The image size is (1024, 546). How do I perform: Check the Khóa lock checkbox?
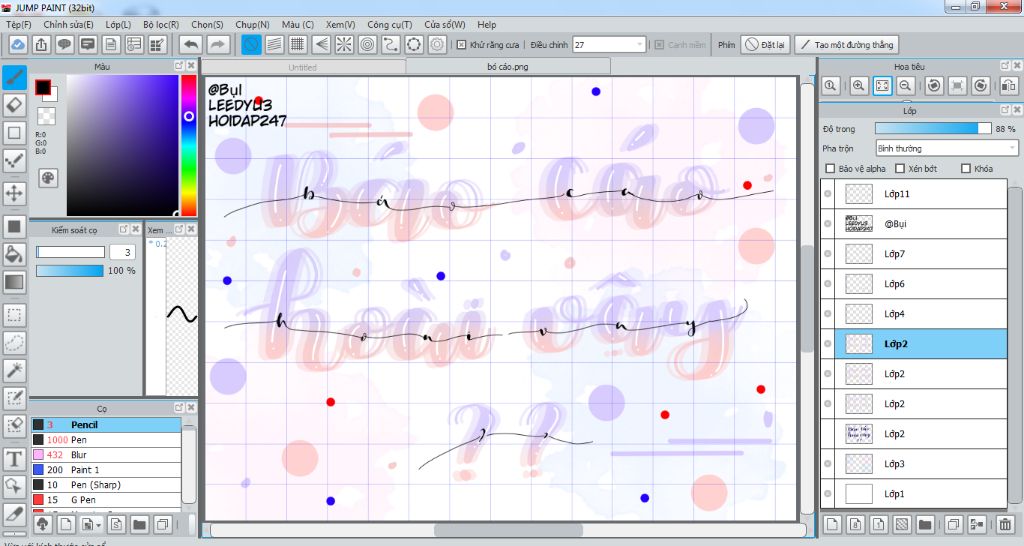coord(966,169)
